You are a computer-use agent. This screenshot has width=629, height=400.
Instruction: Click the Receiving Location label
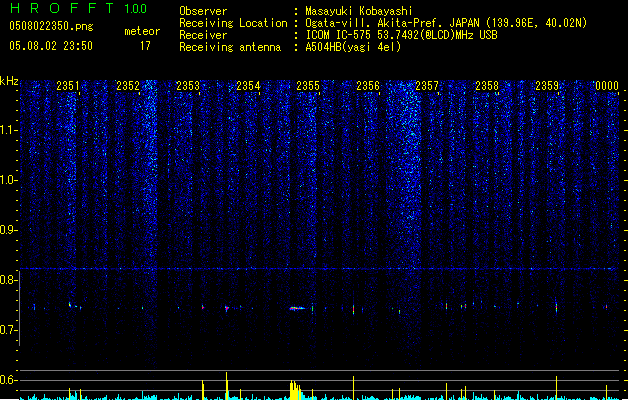(233, 23)
